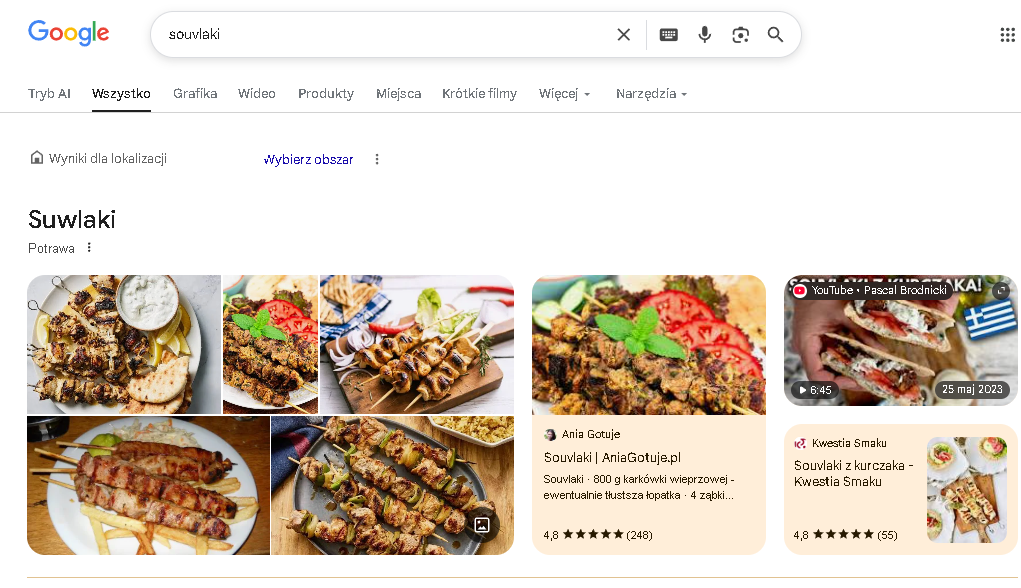Switch to the Tryb AI tab
1021x588 pixels.
(49, 94)
